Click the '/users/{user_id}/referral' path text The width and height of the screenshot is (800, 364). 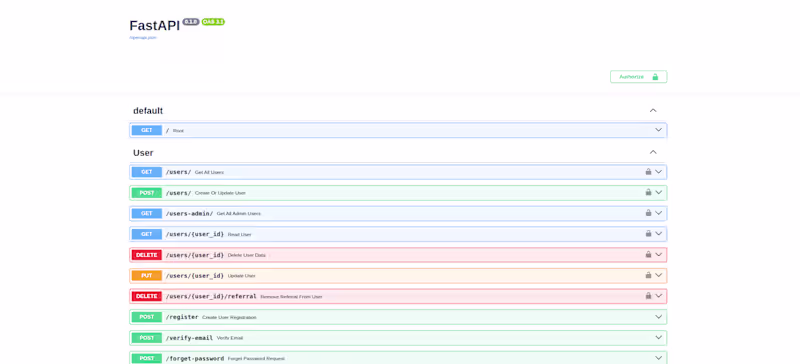(x=211, y=296)
